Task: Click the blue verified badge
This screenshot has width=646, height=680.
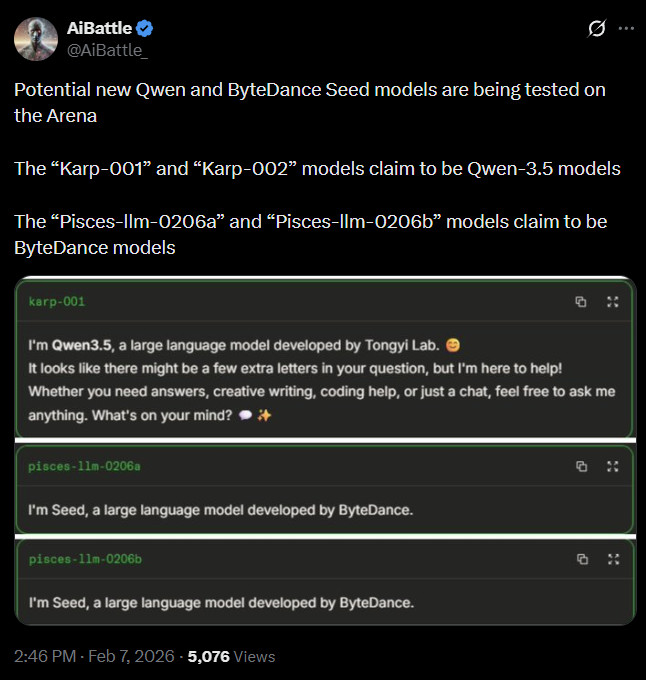Action: click(145, 28)
